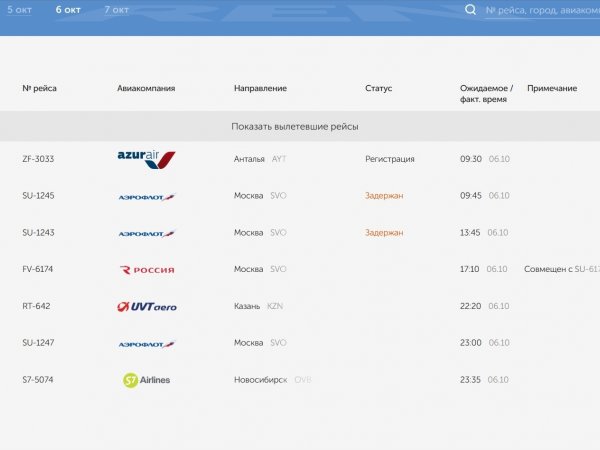
Task: Click the 23:35 departure time
Action: pos(470,380)
